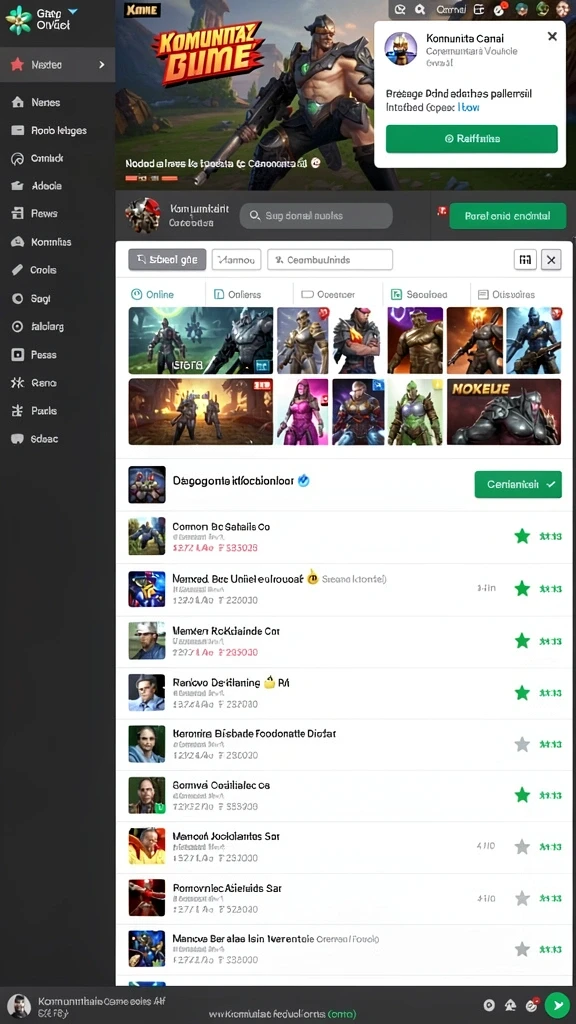Viewport: 576px width, 1024px height.
Task: Open the teal-haired avatar in top bar
Action: (x=521, y=9)
